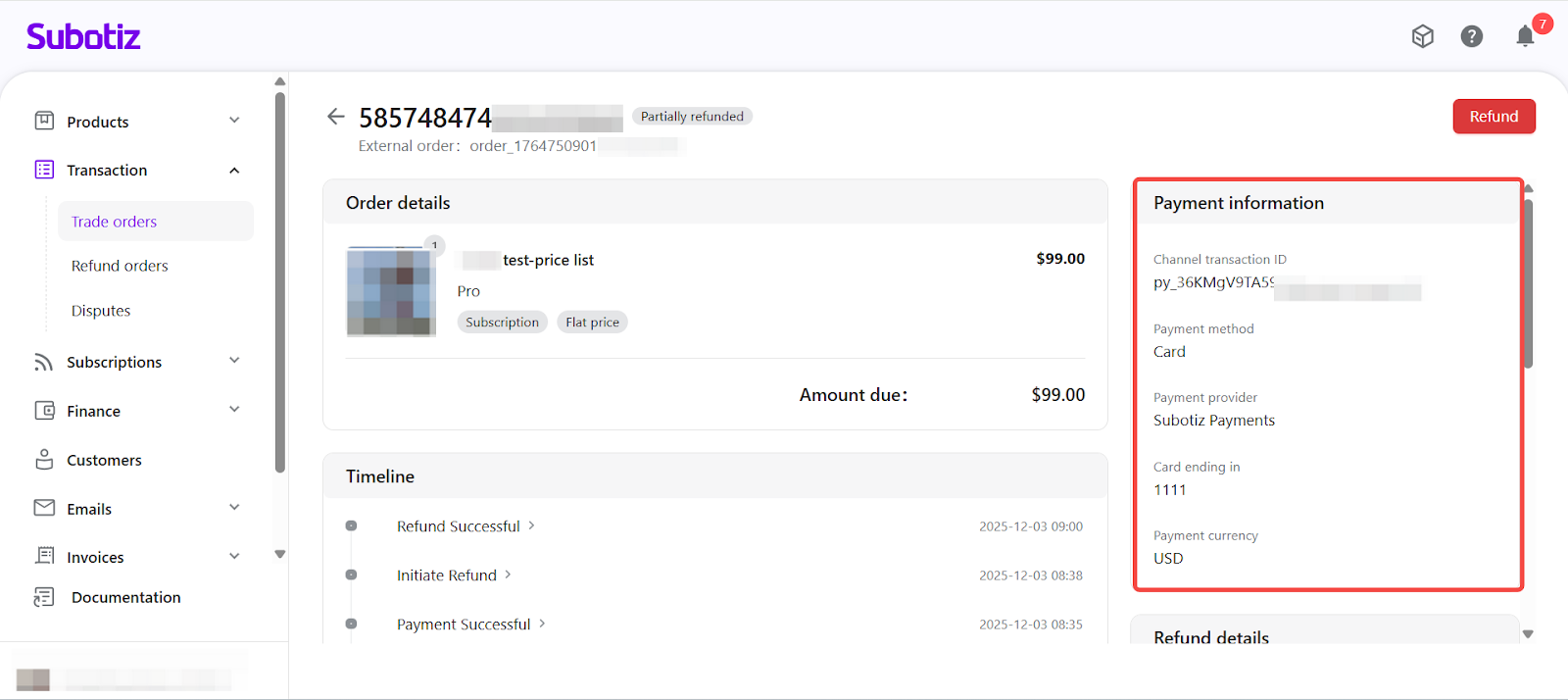
Task: Expand the Products menu chevron
Action: click(234, 121)
